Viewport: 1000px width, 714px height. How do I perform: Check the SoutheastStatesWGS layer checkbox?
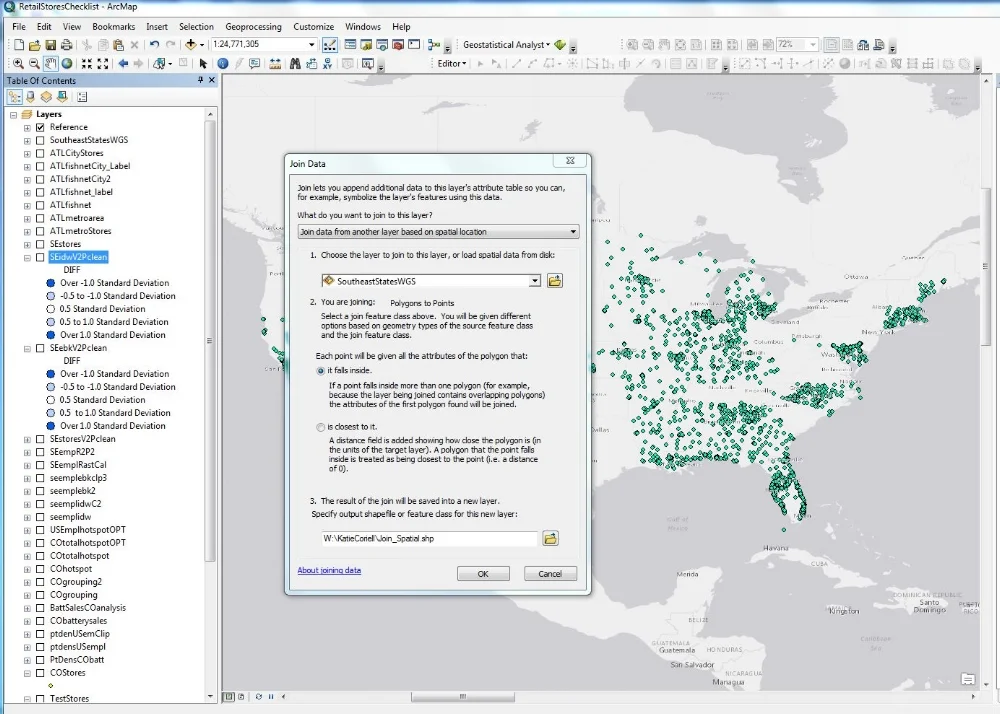40,140
